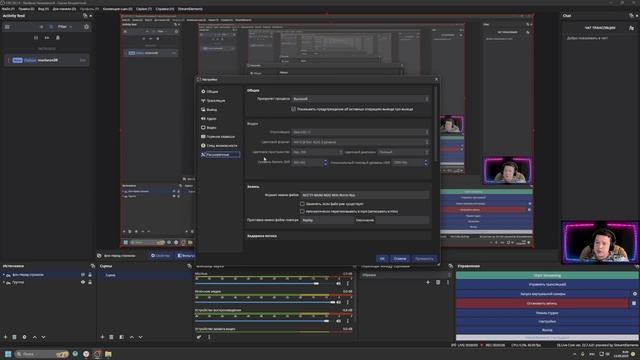Expand the second source group row

(4, 282)
